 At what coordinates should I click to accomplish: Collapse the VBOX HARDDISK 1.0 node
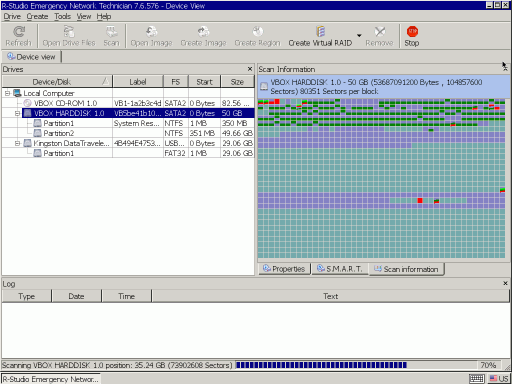click(x=17, y=113)
